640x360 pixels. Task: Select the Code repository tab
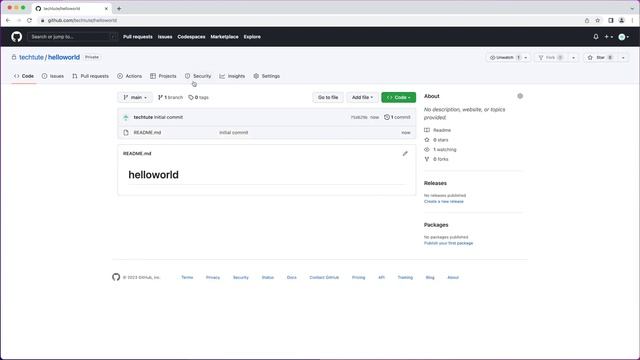[24, 76]
